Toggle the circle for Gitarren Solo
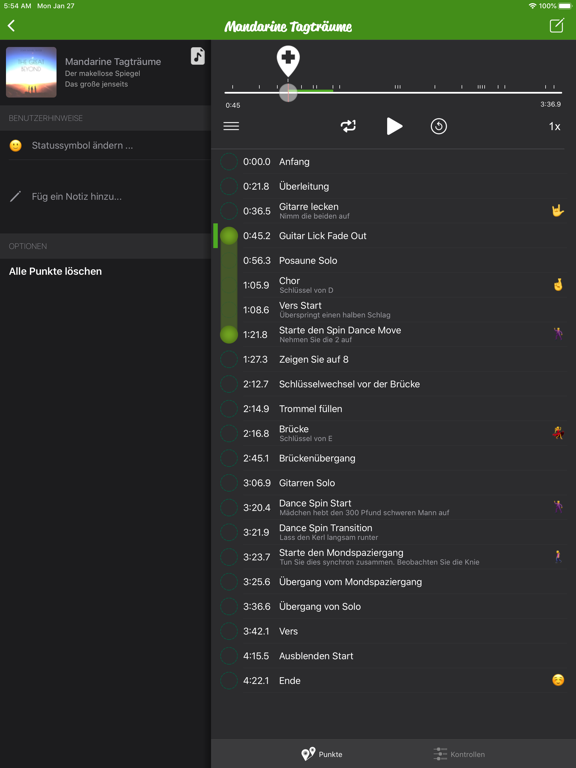Image resolution: width=576 pixels, height=768 pixels. tap(229, 483)
